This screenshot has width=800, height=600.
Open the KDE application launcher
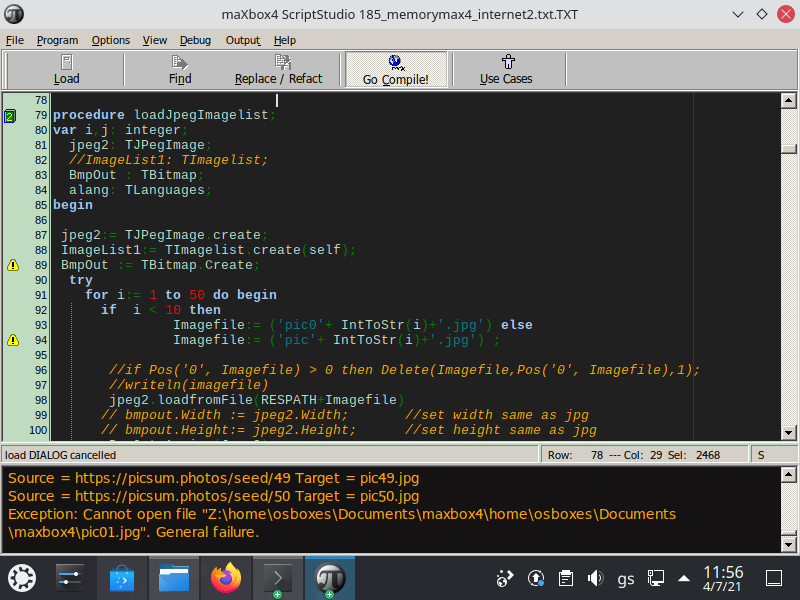22,578
